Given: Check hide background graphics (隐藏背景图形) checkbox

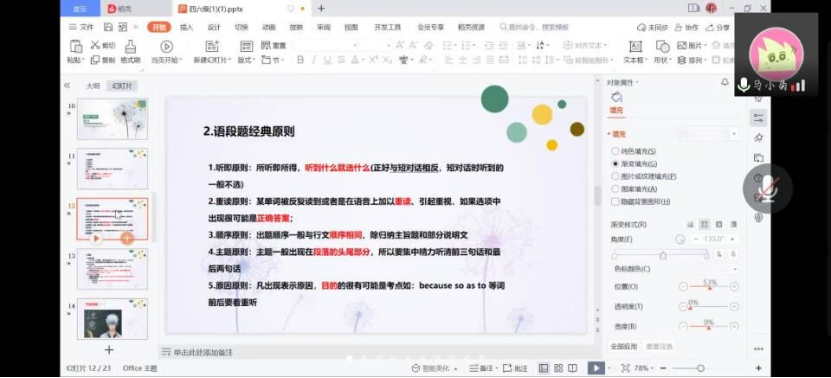Looking at the screenshot, I should pyautogui.click(x=615, y=201).
